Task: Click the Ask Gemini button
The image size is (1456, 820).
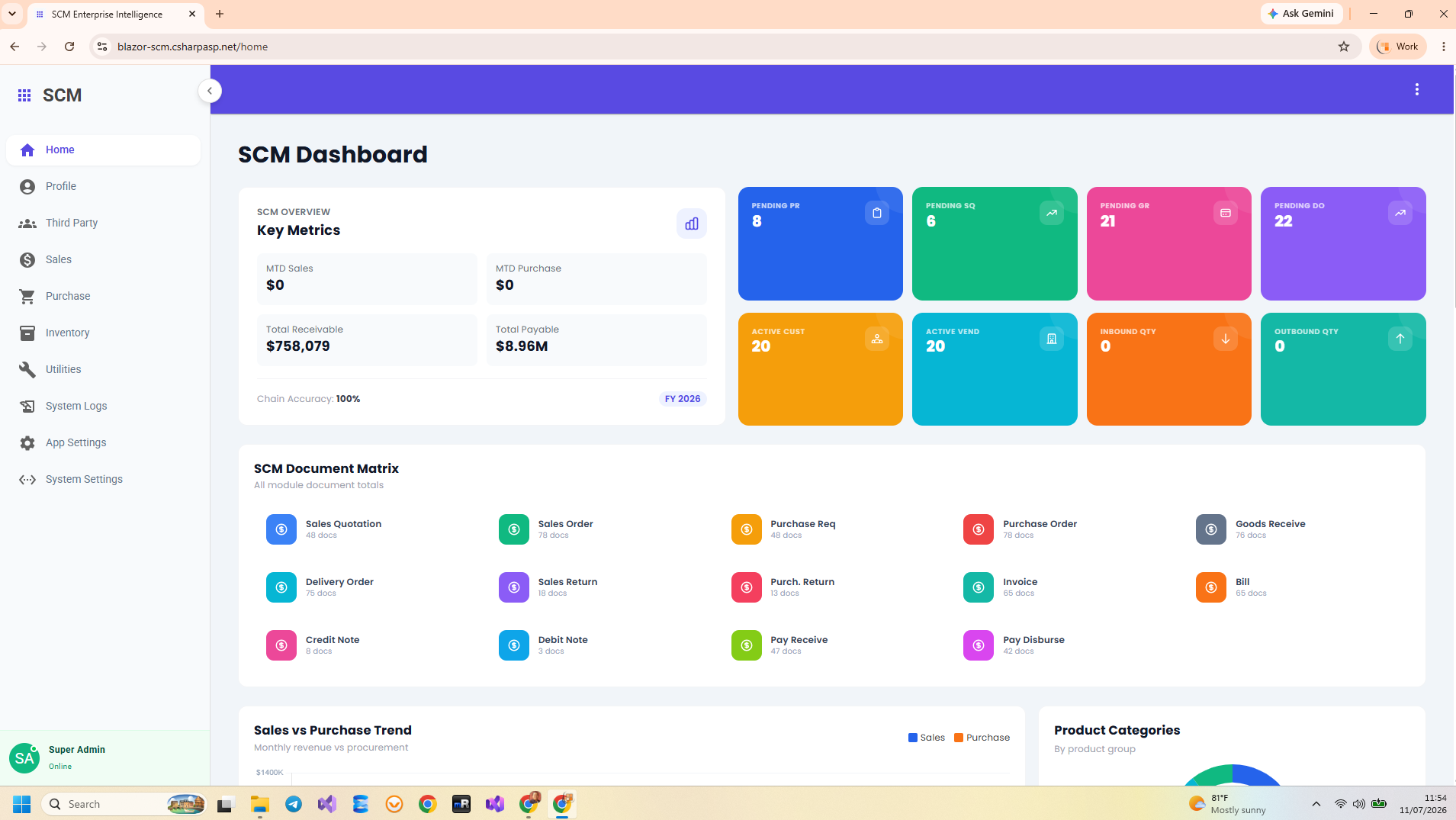Action: click(x=1301, y=14)
